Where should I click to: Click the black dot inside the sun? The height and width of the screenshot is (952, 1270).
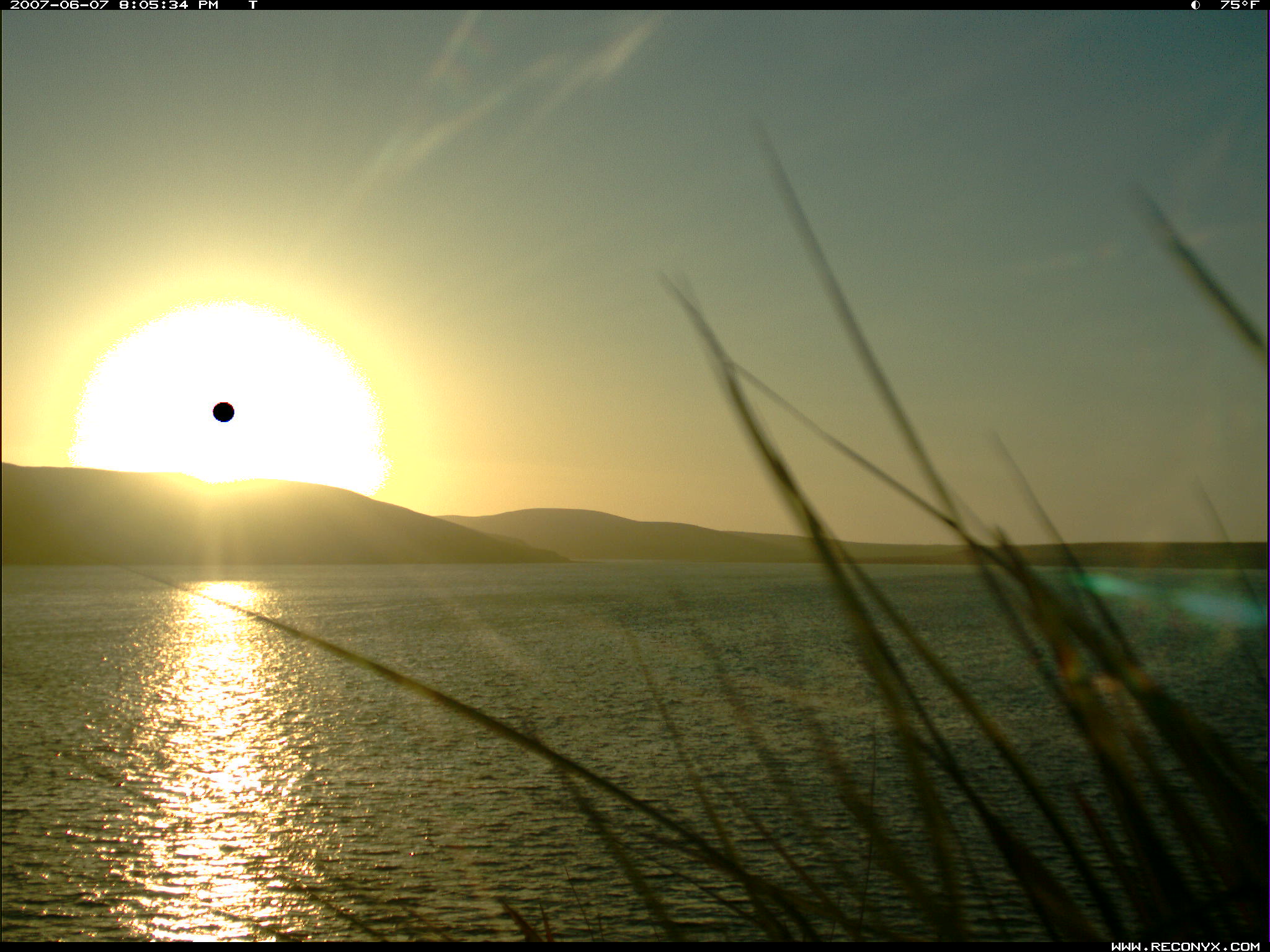(223, 412)
